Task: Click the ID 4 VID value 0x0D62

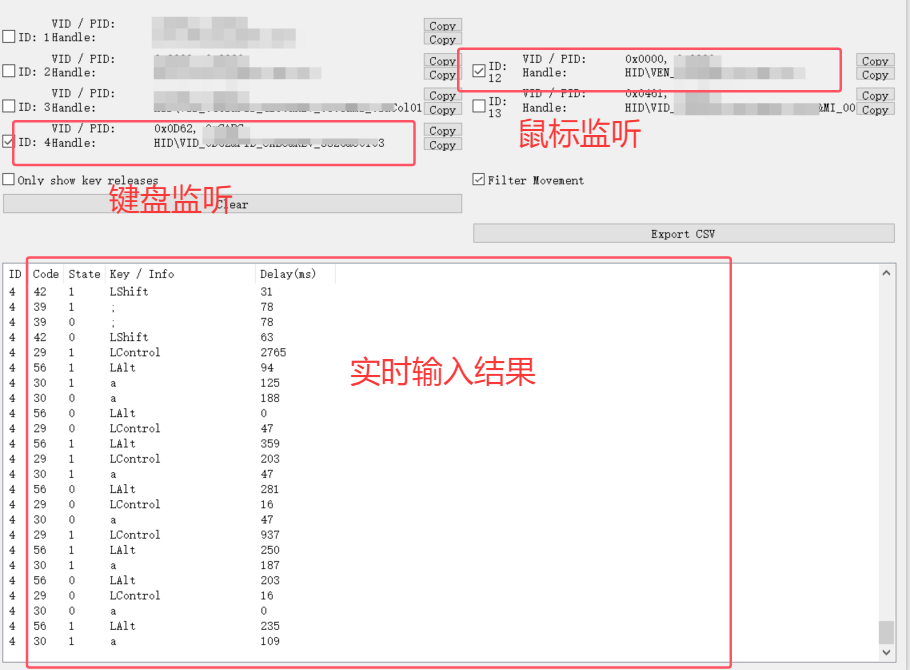Action: coord(175,128)
